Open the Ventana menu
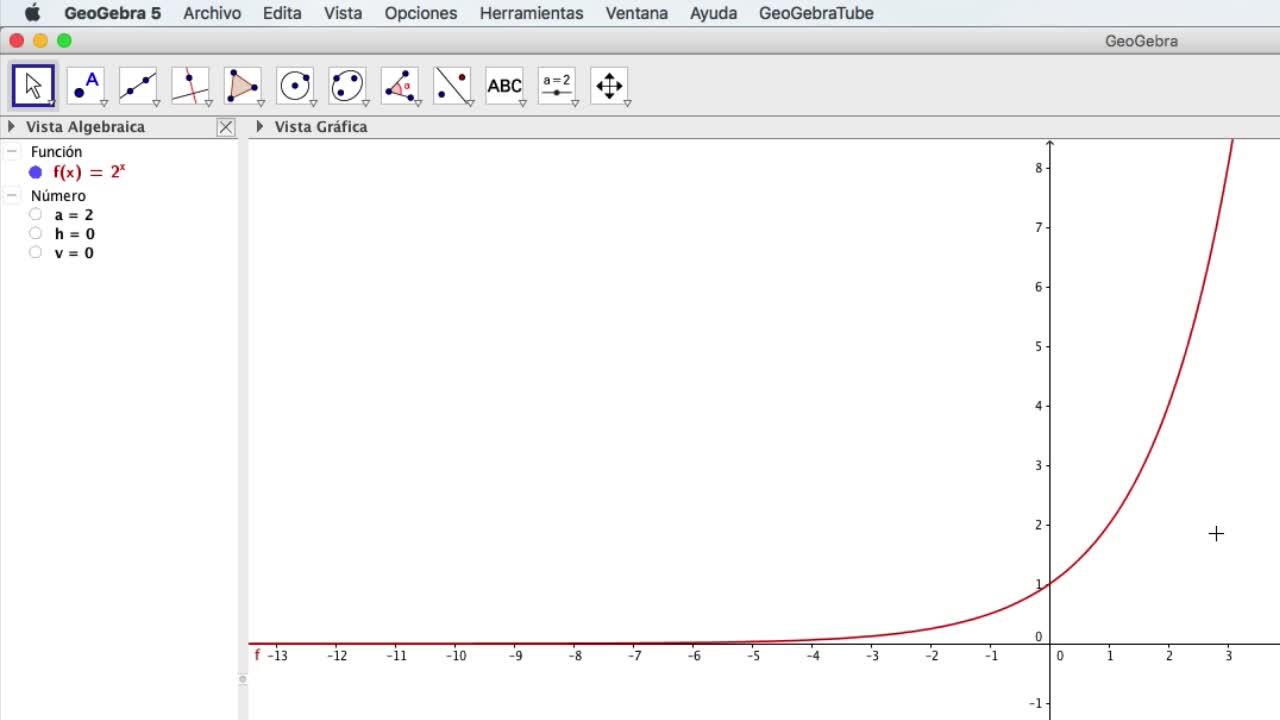This screenshot has height=720, width=1280. click(637, 13)
